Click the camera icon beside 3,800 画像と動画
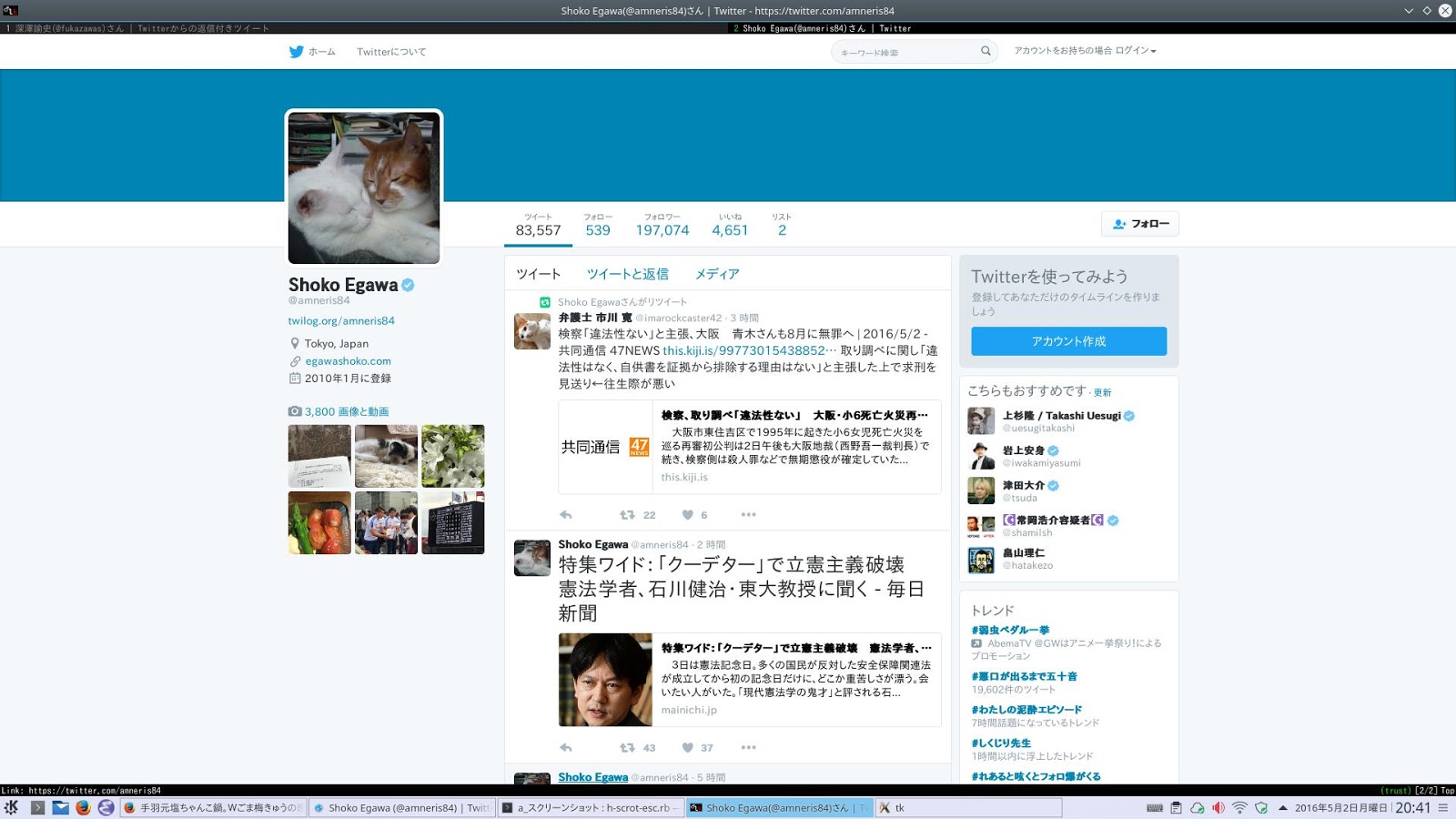 click(295, 411)
